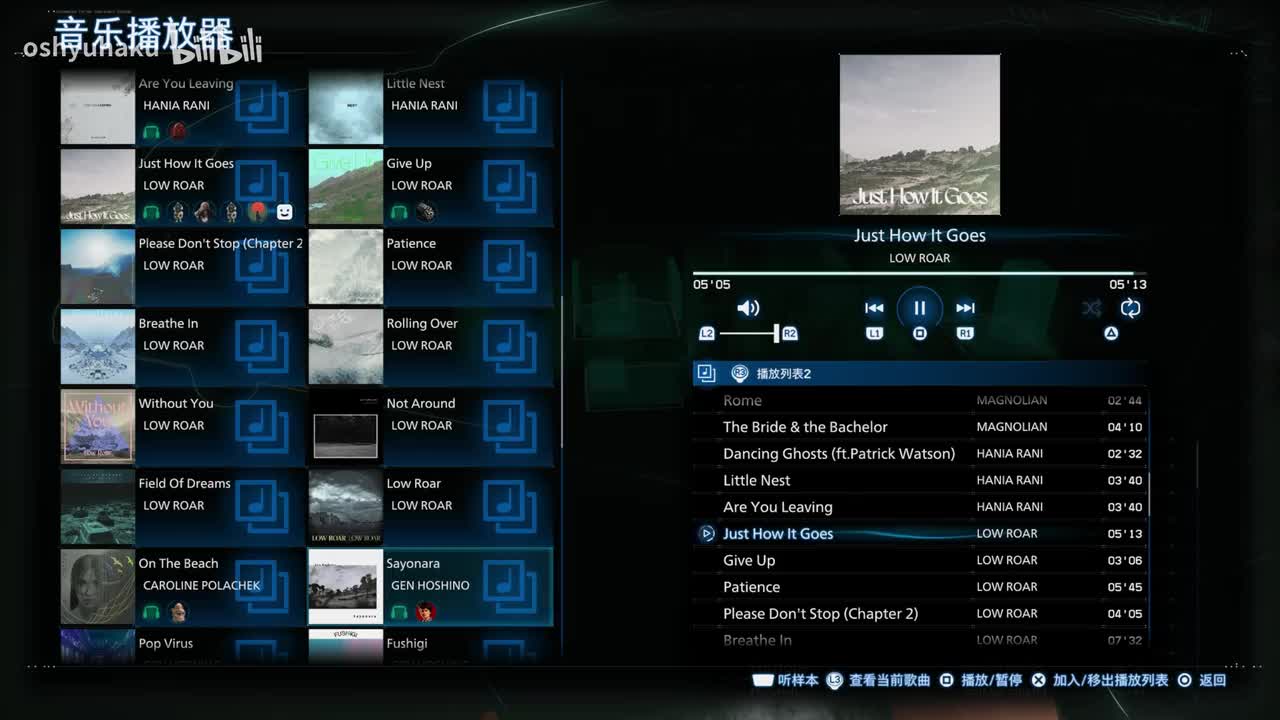Viewport: 1280px width, 720px height.
Task: Click the L1 button glyph under previous track
Action: tap(874, 333)
